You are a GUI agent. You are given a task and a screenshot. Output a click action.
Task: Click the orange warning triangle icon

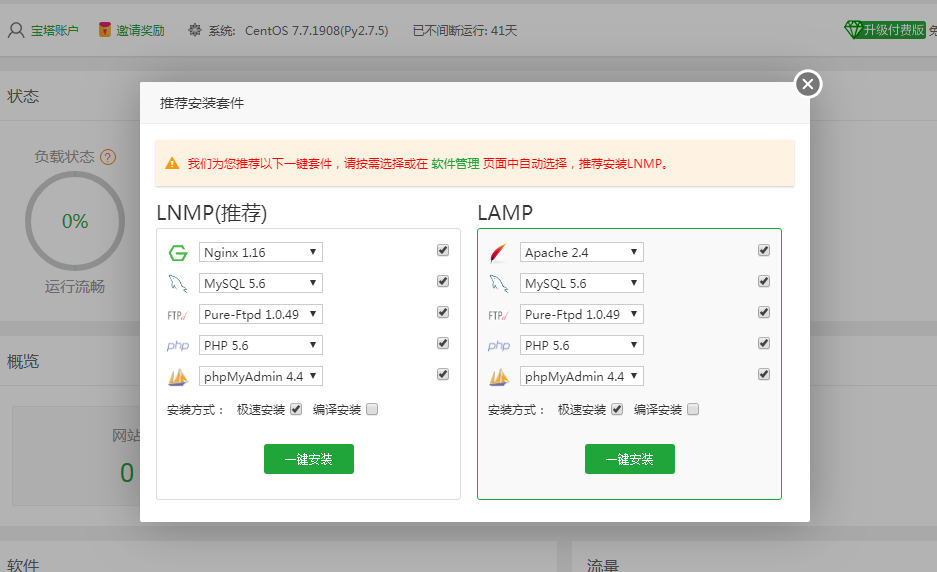[x=172, y=163]
